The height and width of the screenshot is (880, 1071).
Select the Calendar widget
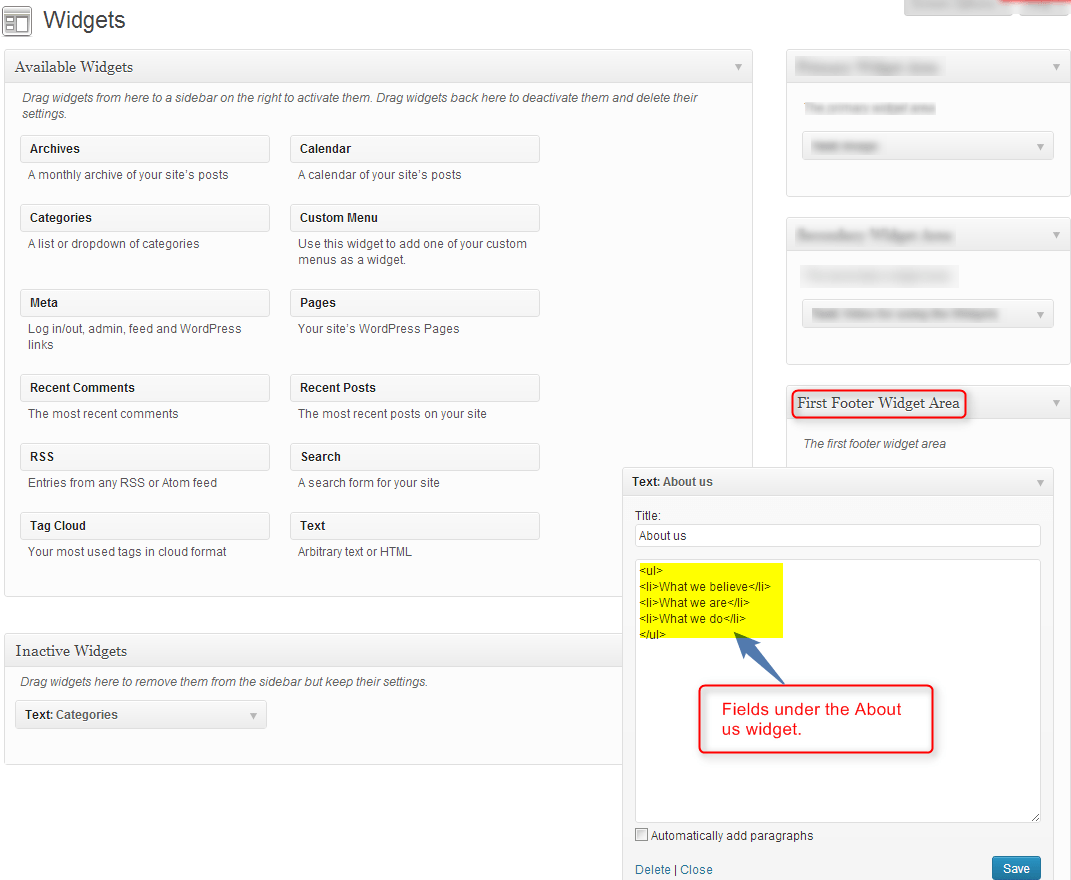(415, 149)
